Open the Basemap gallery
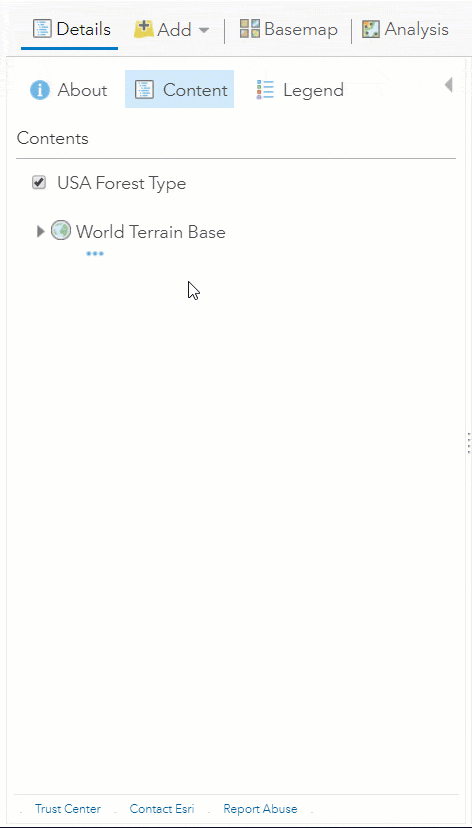Screen dimensions: 472x828 click(x=288, y=29)
